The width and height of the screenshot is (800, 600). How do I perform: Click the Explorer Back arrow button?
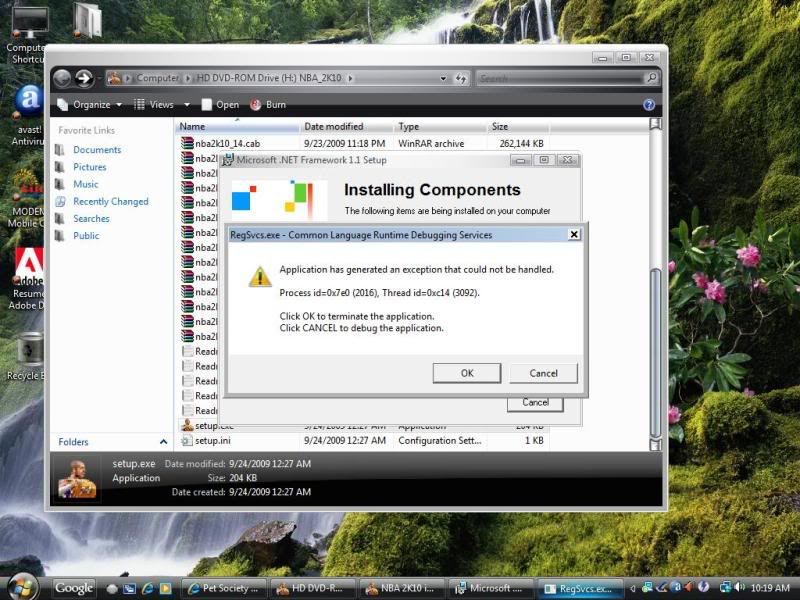[x=62, y=78]
